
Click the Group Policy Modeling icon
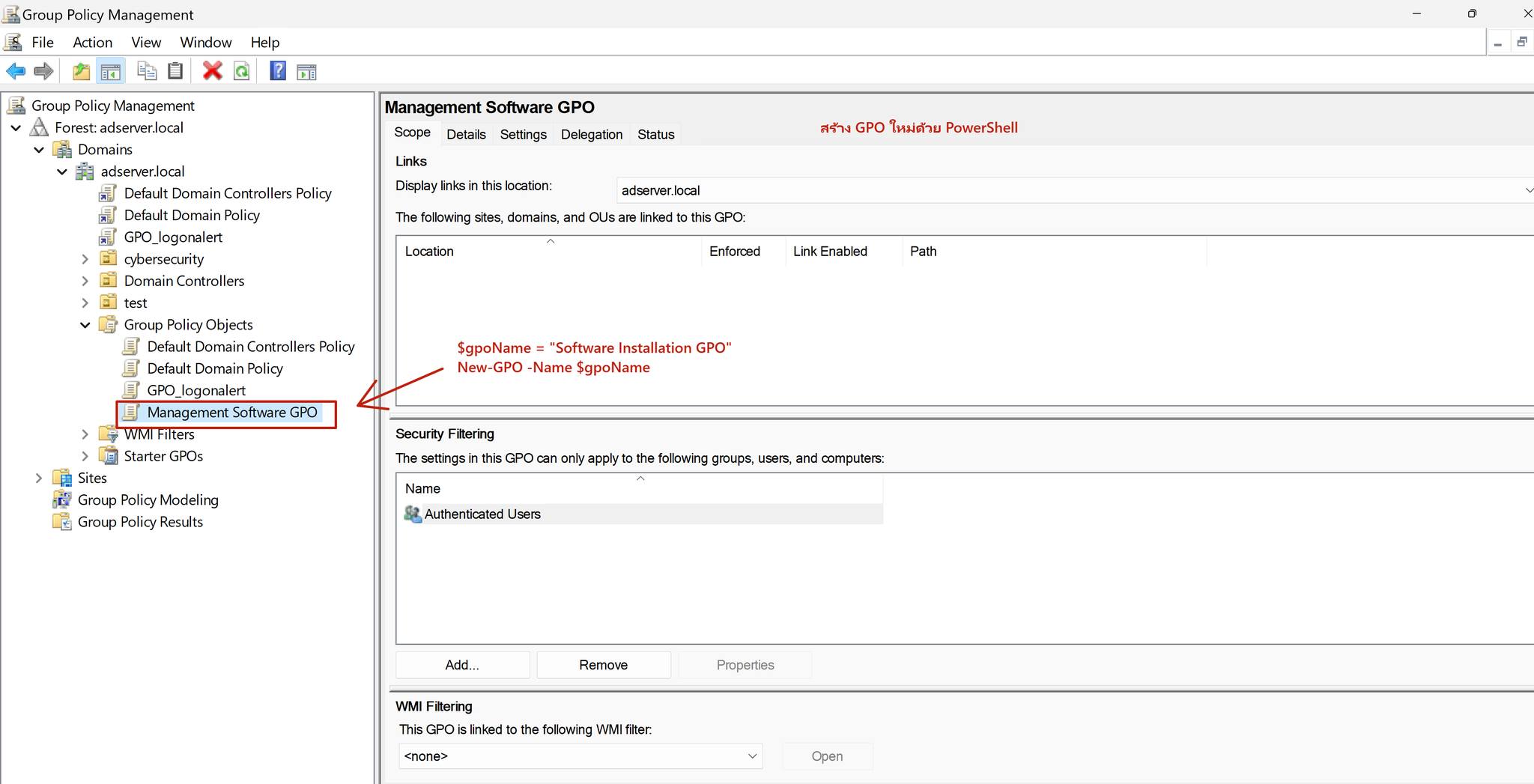(x=61, y=499)
